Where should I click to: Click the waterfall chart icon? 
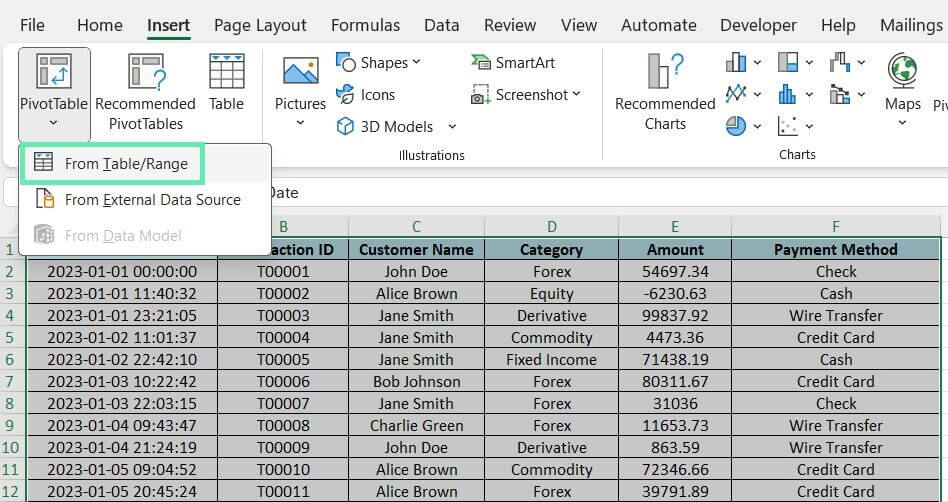click(840, 62)
